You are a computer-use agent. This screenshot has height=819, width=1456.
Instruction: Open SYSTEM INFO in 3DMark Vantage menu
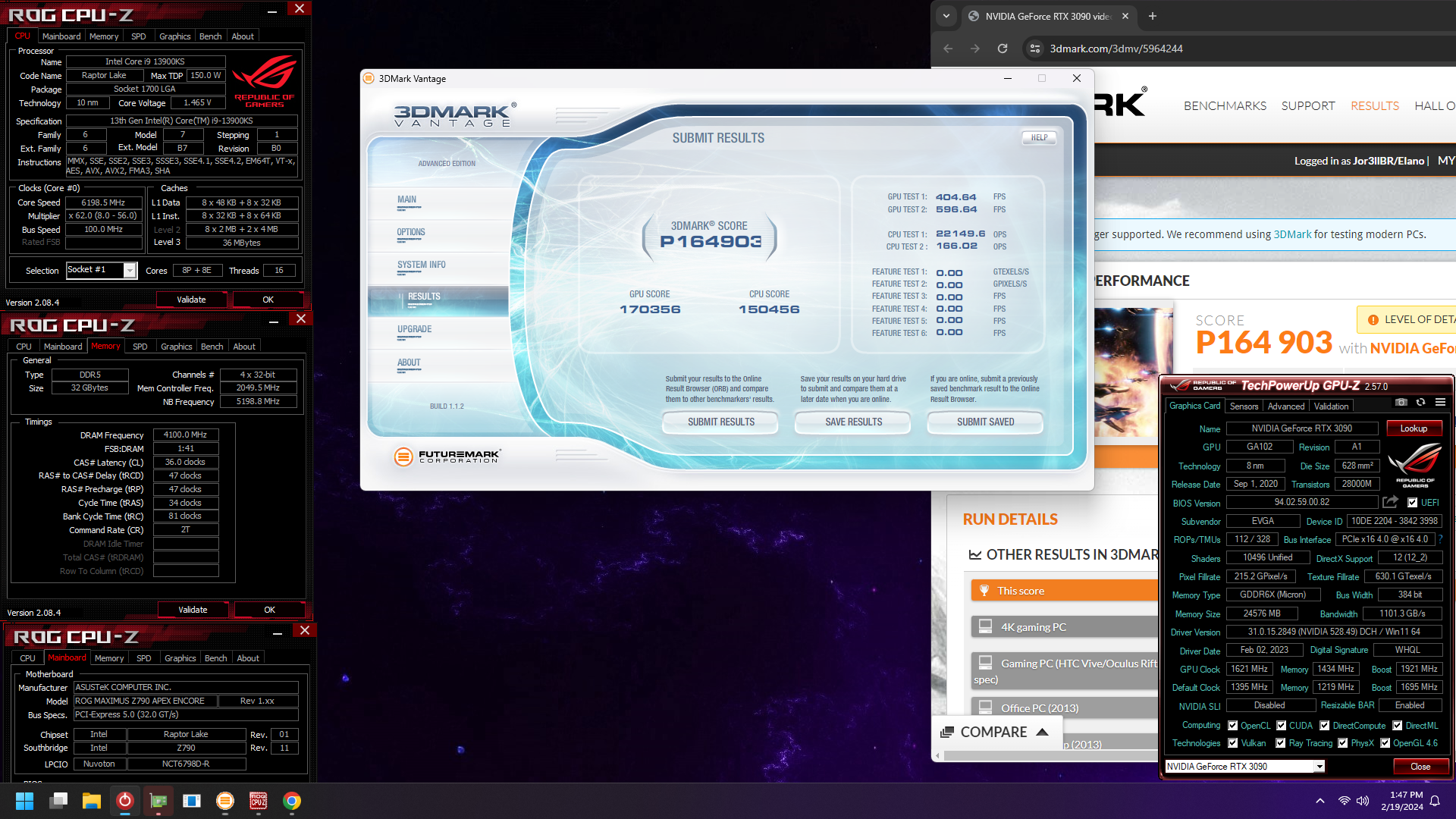[x=422, y=265]
